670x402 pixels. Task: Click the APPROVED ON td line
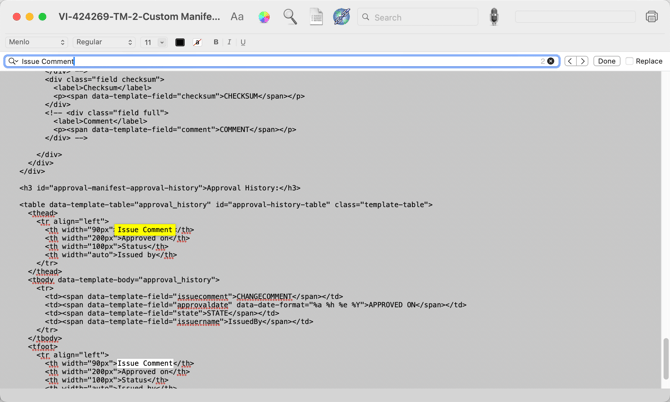[256, 305]
